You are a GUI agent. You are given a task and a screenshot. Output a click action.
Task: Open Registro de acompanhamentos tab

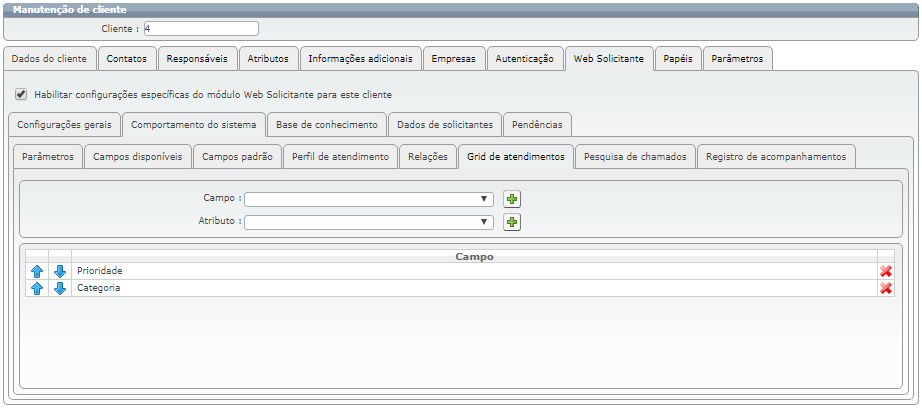776,157
